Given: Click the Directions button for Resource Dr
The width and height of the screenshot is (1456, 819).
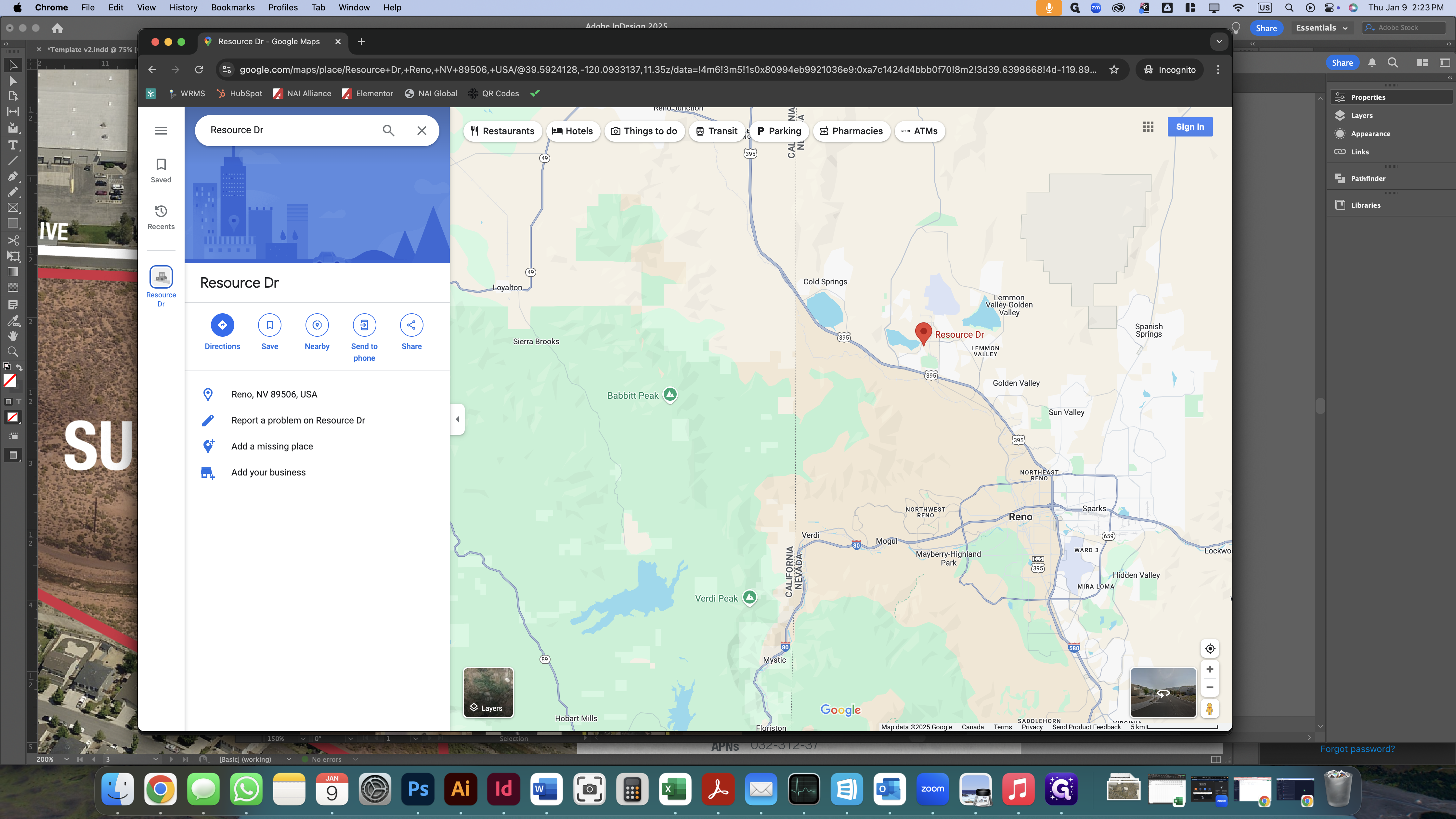Looking at the screenshot, I should [x=222, y=325].
